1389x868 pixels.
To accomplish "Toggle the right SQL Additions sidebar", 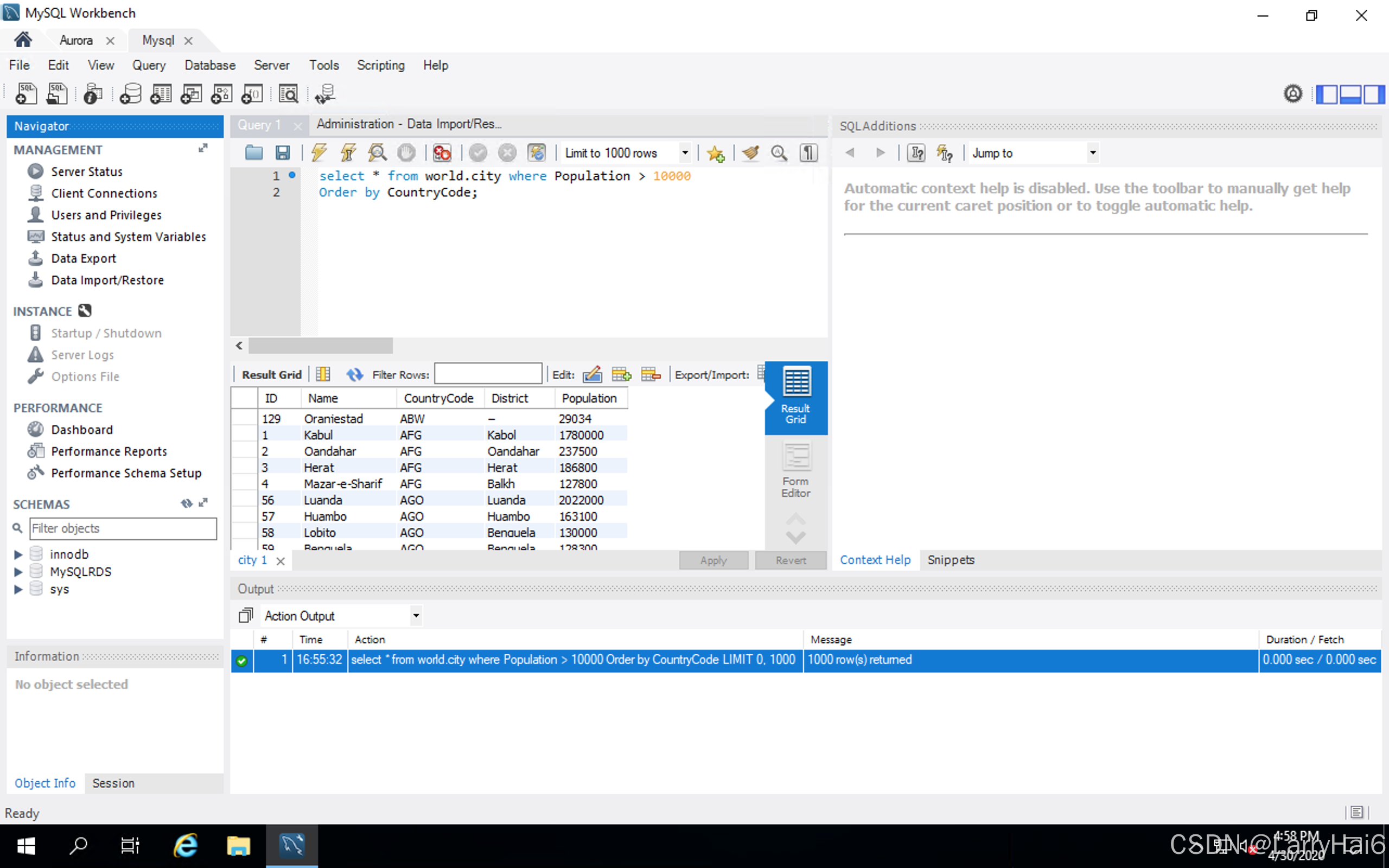I will coord(1374,93).
